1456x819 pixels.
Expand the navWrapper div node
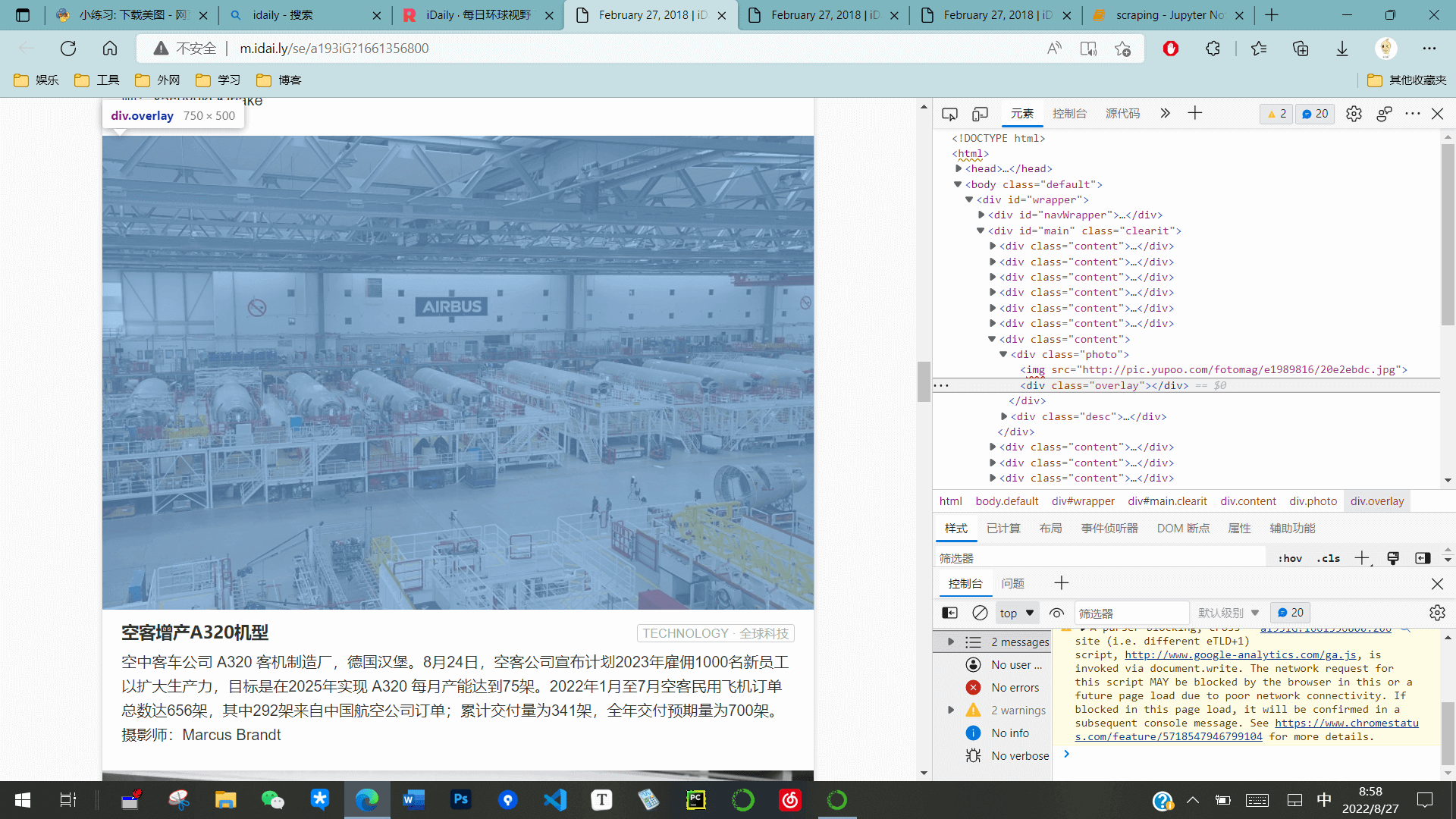click(981, 215)
